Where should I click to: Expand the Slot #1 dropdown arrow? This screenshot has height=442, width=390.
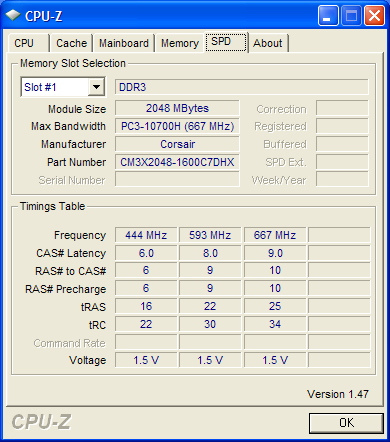click(96, 87)
